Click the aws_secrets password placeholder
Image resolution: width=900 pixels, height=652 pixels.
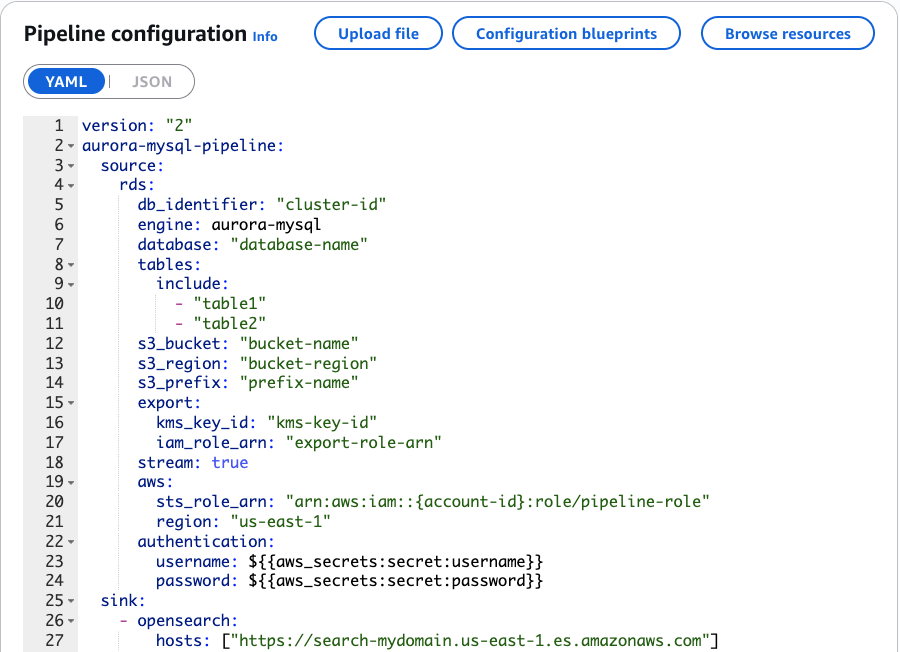tap(395, 581)
